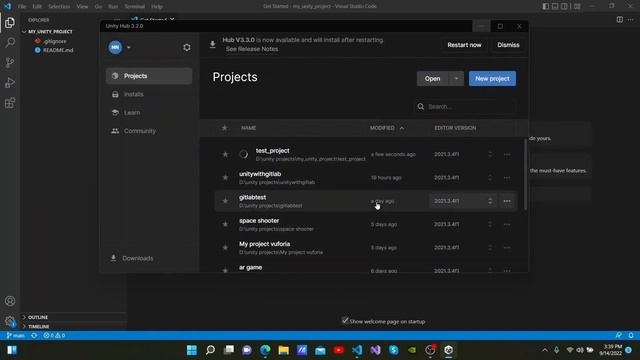
Task: Open VS Code Accounts icon
Action: (x=10, y=301)
